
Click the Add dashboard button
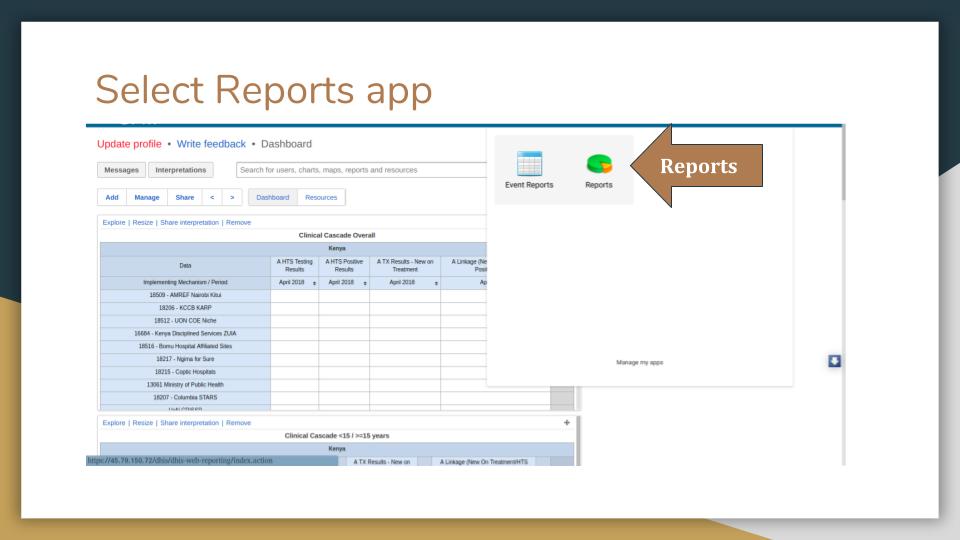coord(112,197)
